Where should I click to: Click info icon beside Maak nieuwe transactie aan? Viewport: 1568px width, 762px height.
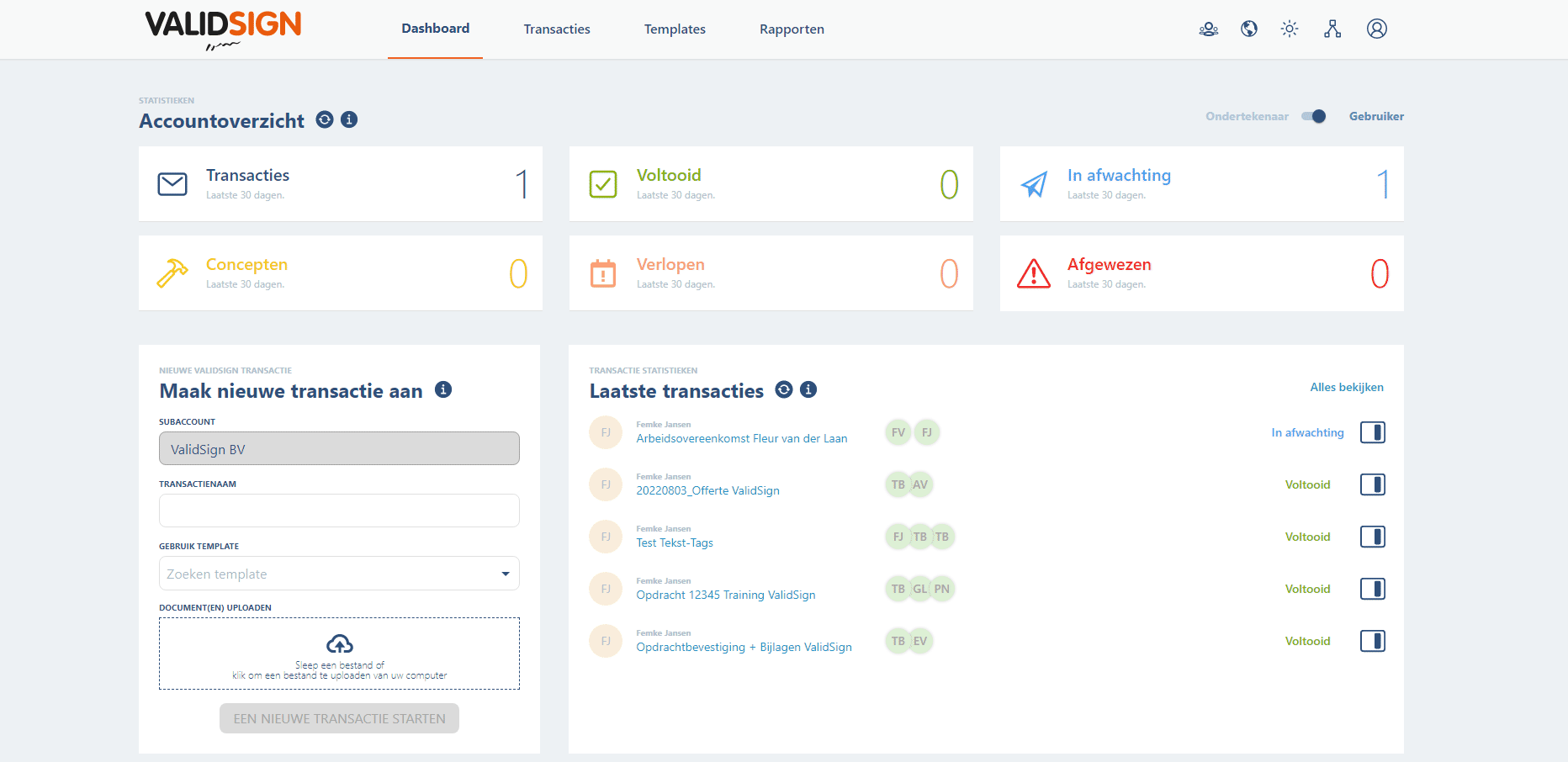443,389
